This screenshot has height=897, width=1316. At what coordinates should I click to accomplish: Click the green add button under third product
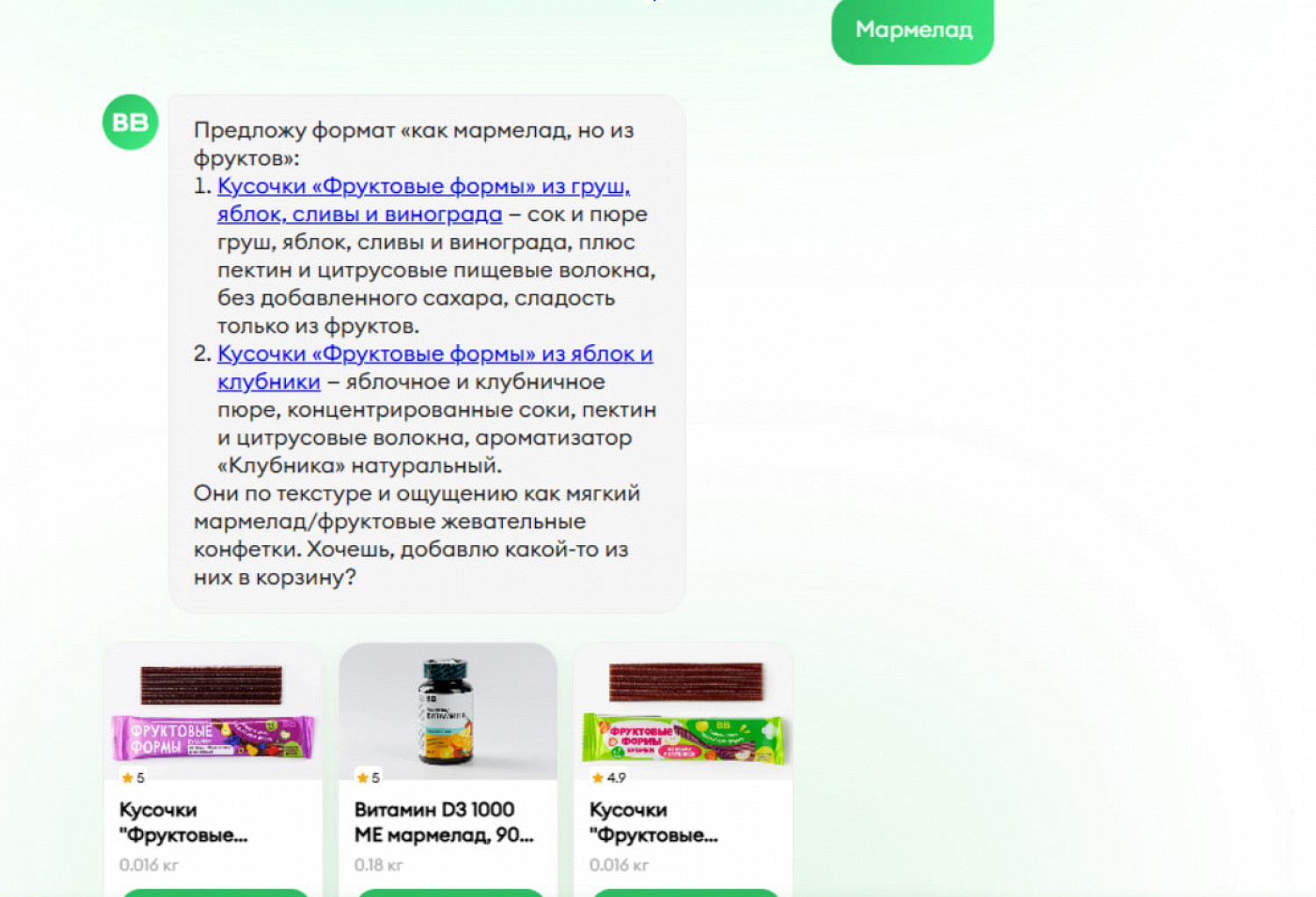683,893
